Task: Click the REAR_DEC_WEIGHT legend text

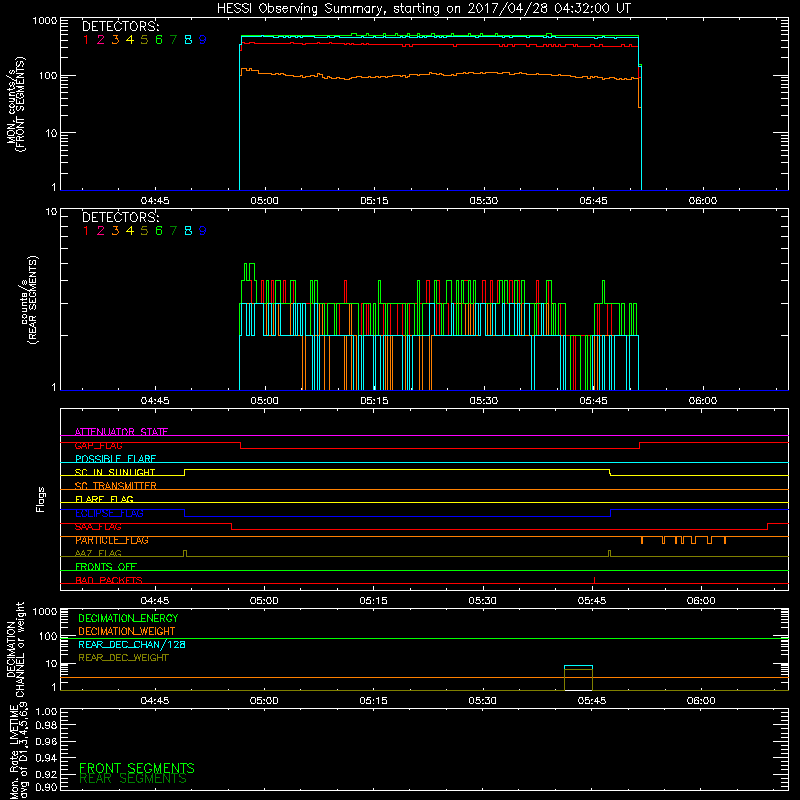Action: coord(123,658)
